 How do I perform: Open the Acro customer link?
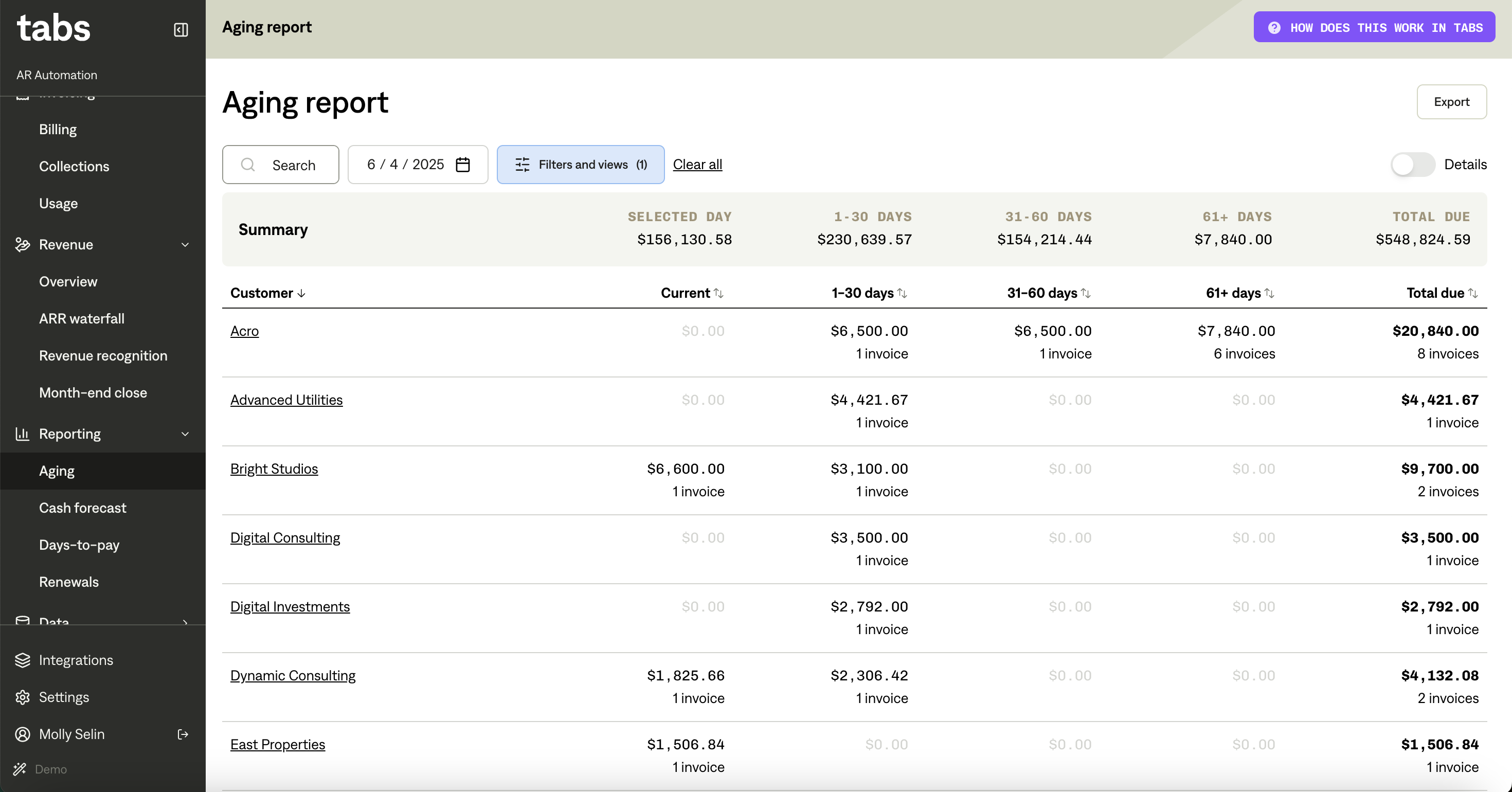244,331
